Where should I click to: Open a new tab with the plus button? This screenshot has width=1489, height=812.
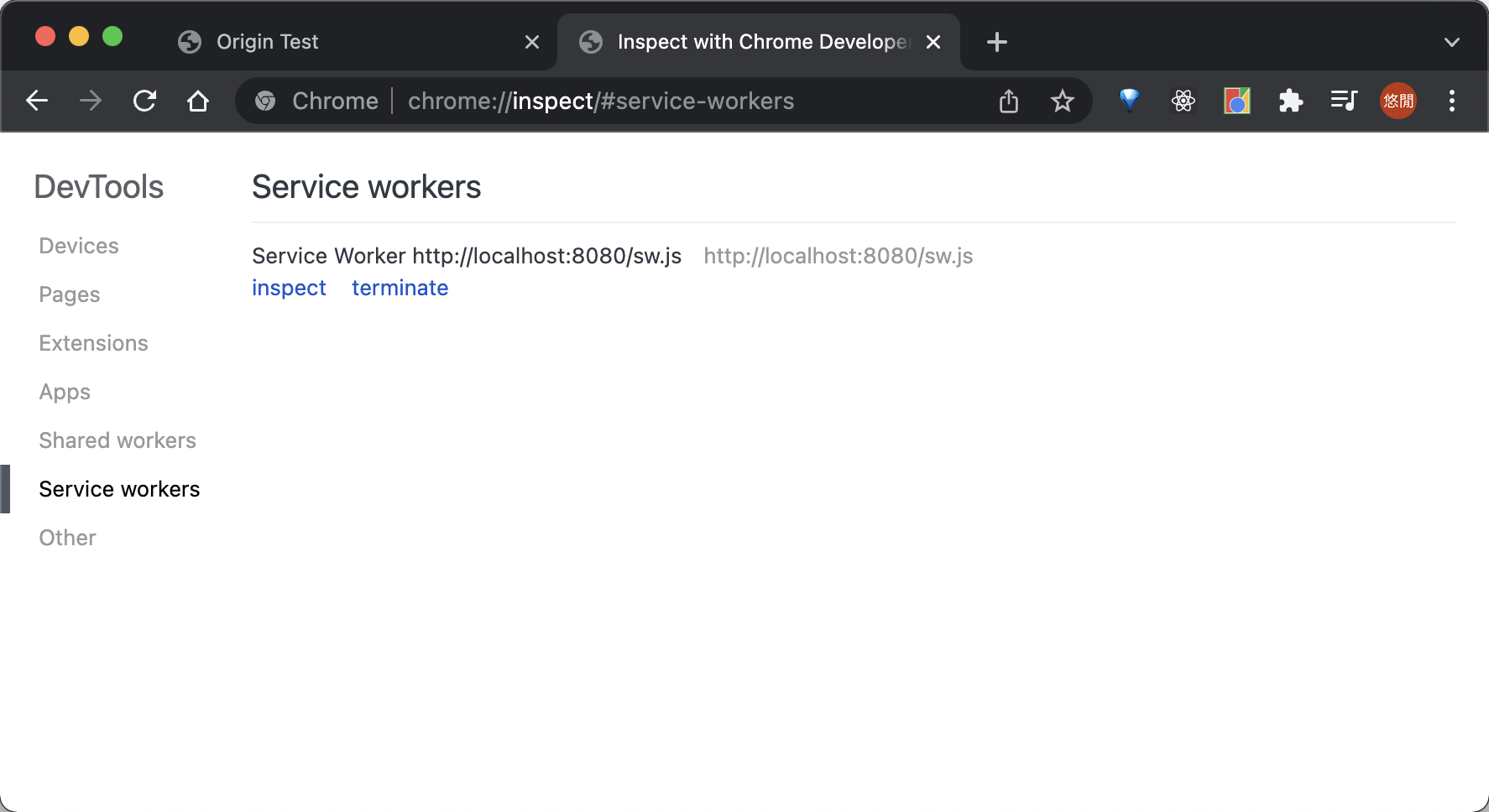pyautogui.click(x=996, y=41)
